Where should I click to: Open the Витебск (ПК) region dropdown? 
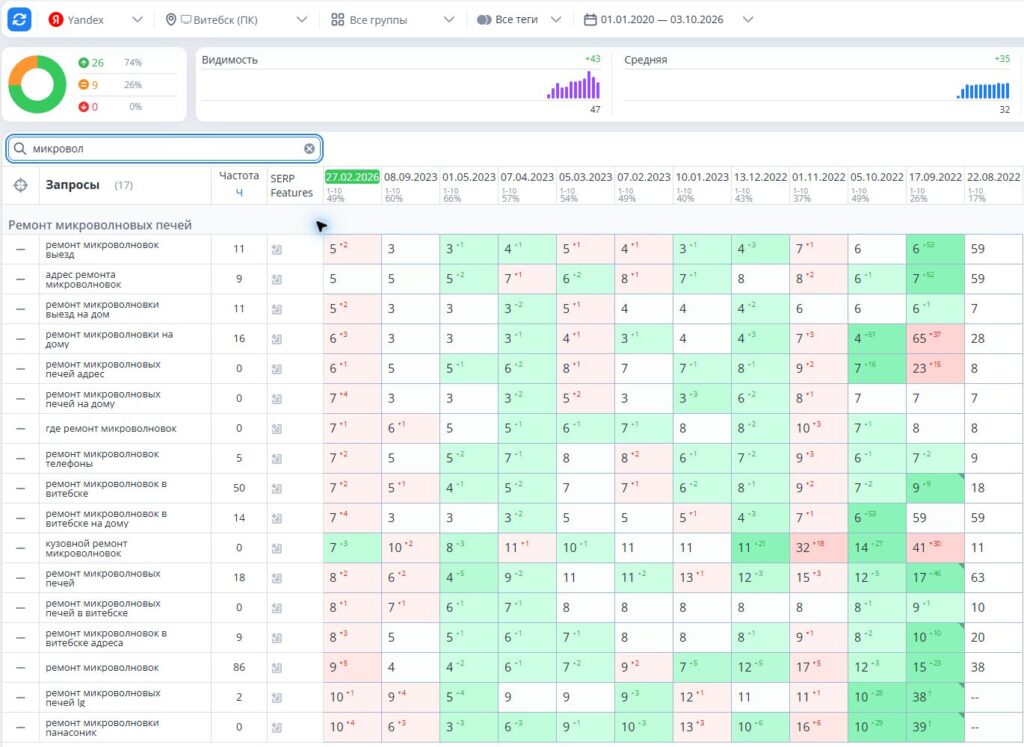point(236,20)
